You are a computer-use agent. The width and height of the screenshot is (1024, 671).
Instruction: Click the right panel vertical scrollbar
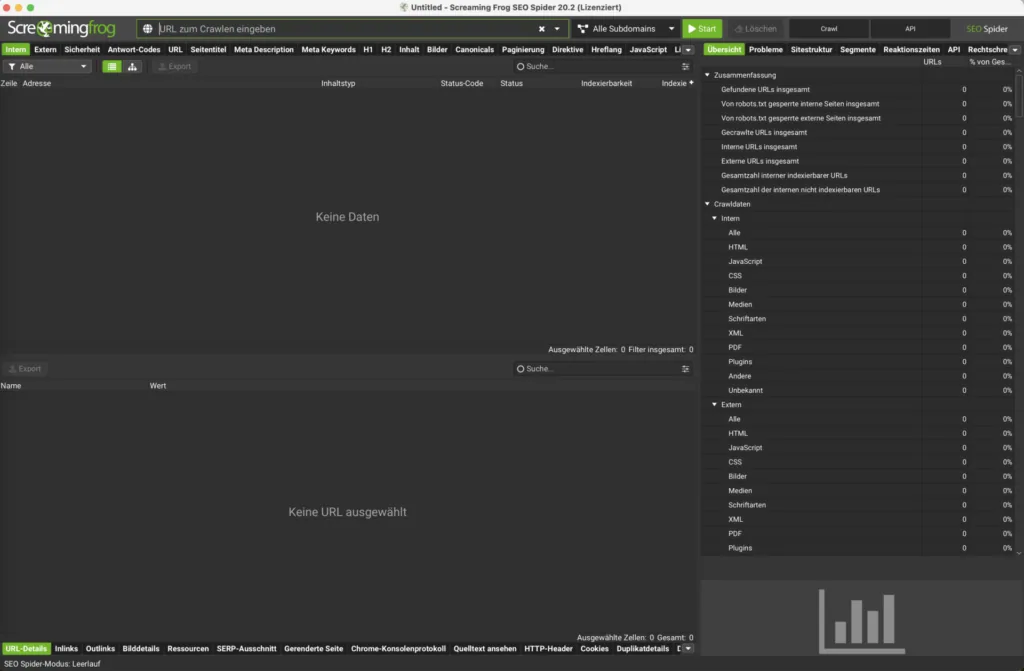pyautogui.click(x=1019, y=95)
